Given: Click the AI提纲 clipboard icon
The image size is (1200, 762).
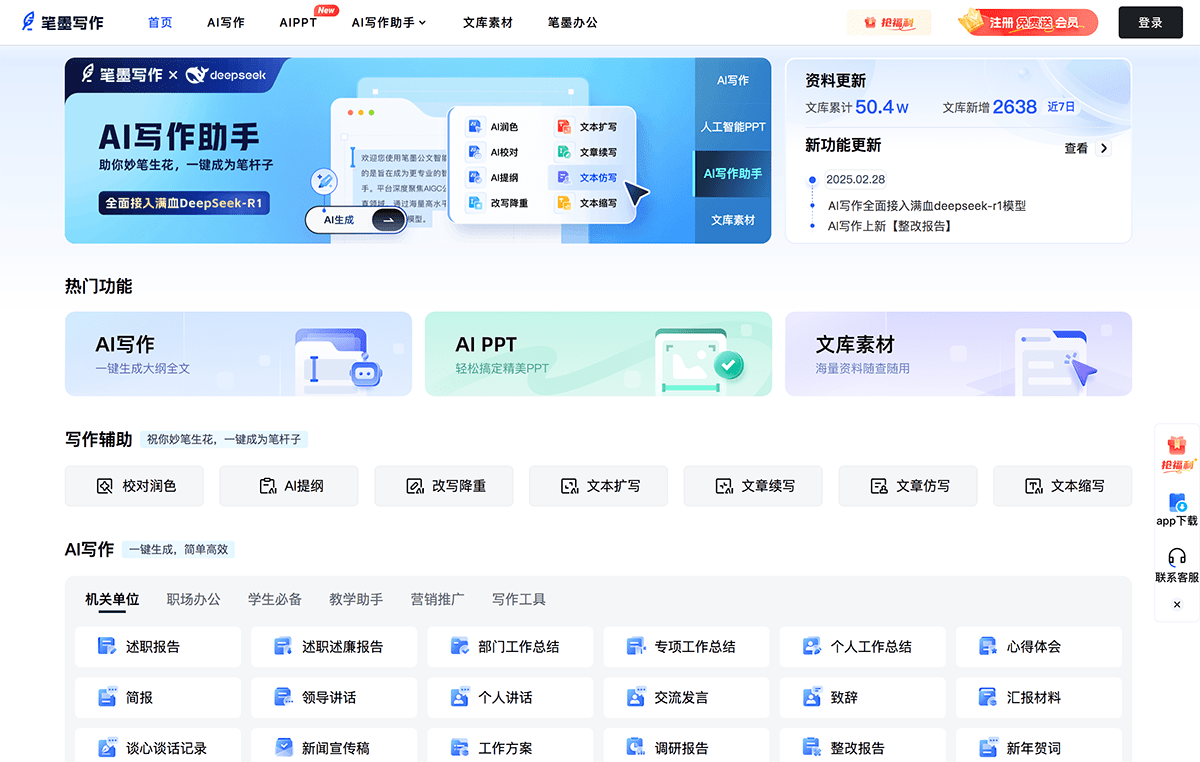Looking at the screenshot, I should click(x=267, y=486).
